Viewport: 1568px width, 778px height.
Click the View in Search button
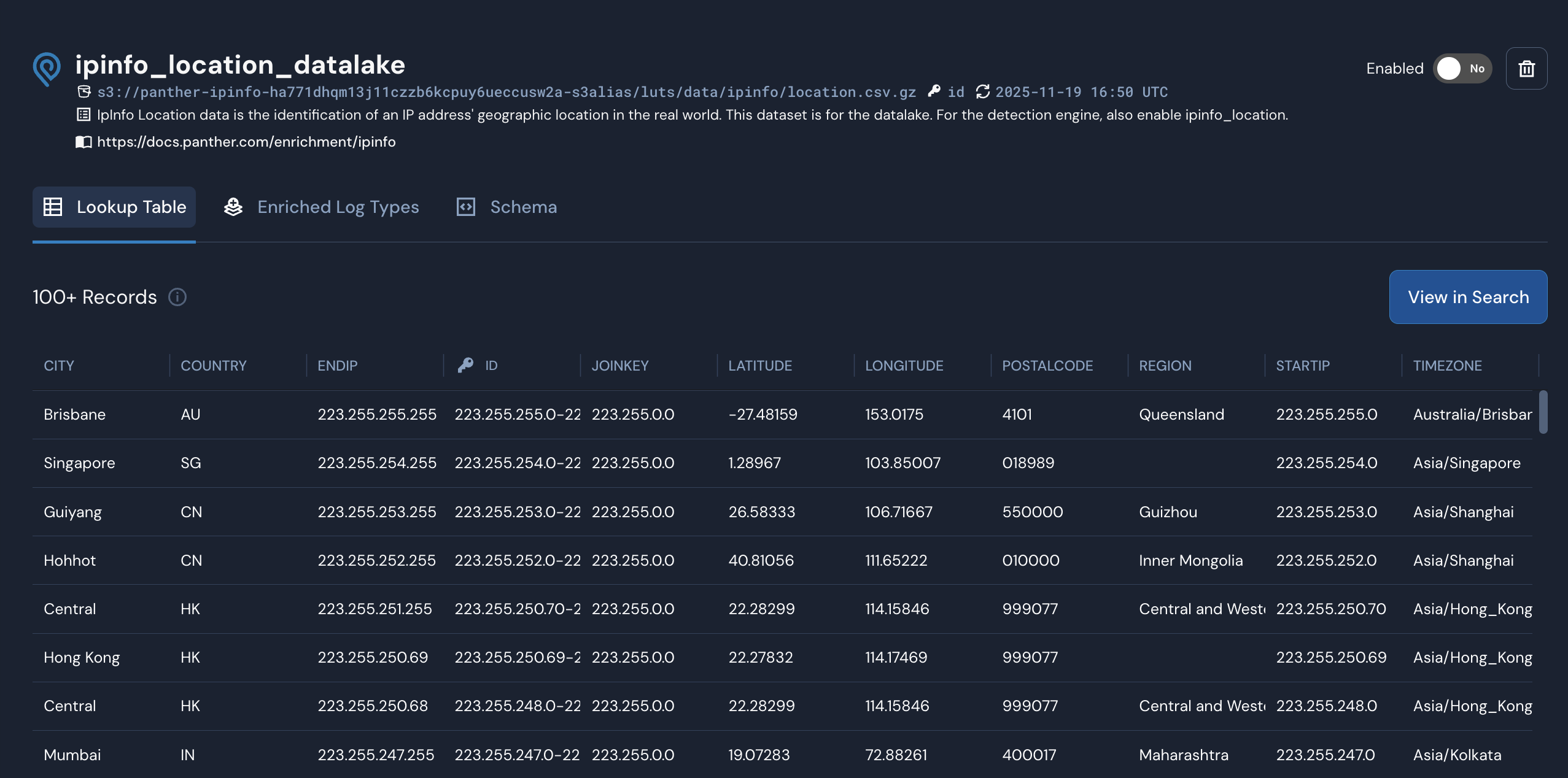point(1468,297)
